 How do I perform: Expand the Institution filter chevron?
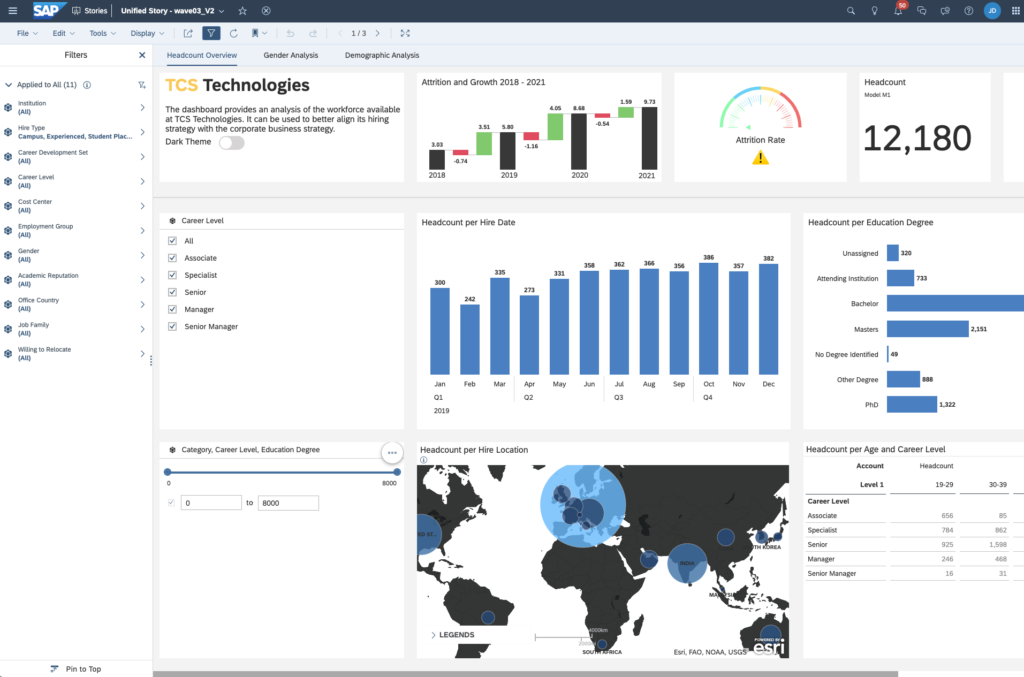pos(142,107)
